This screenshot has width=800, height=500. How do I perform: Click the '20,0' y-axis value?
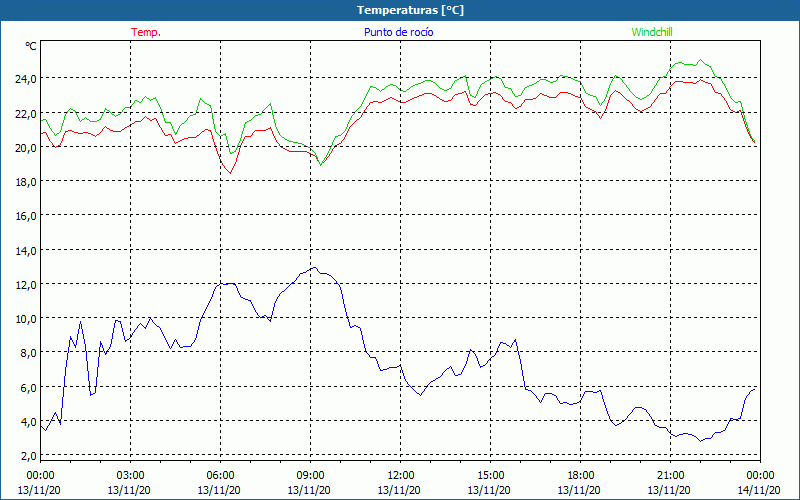(26, 147)
